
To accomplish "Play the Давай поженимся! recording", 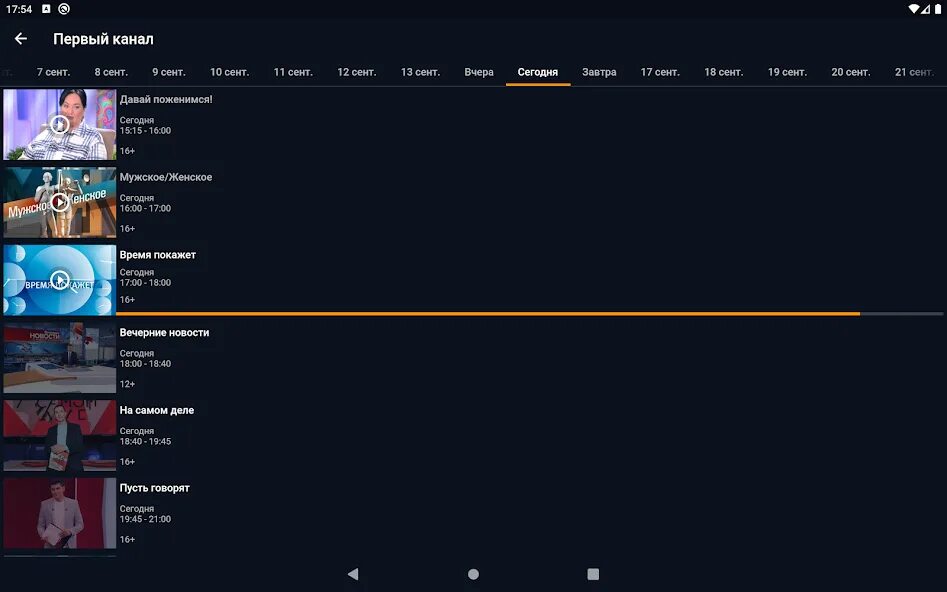I will [x=59, y=124].
